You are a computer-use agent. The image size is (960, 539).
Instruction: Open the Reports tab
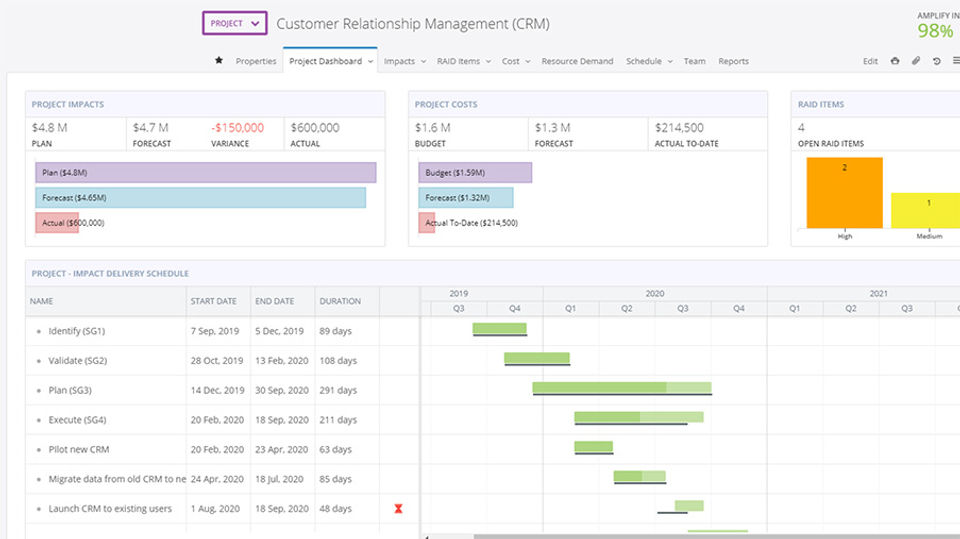coord(733,61)
